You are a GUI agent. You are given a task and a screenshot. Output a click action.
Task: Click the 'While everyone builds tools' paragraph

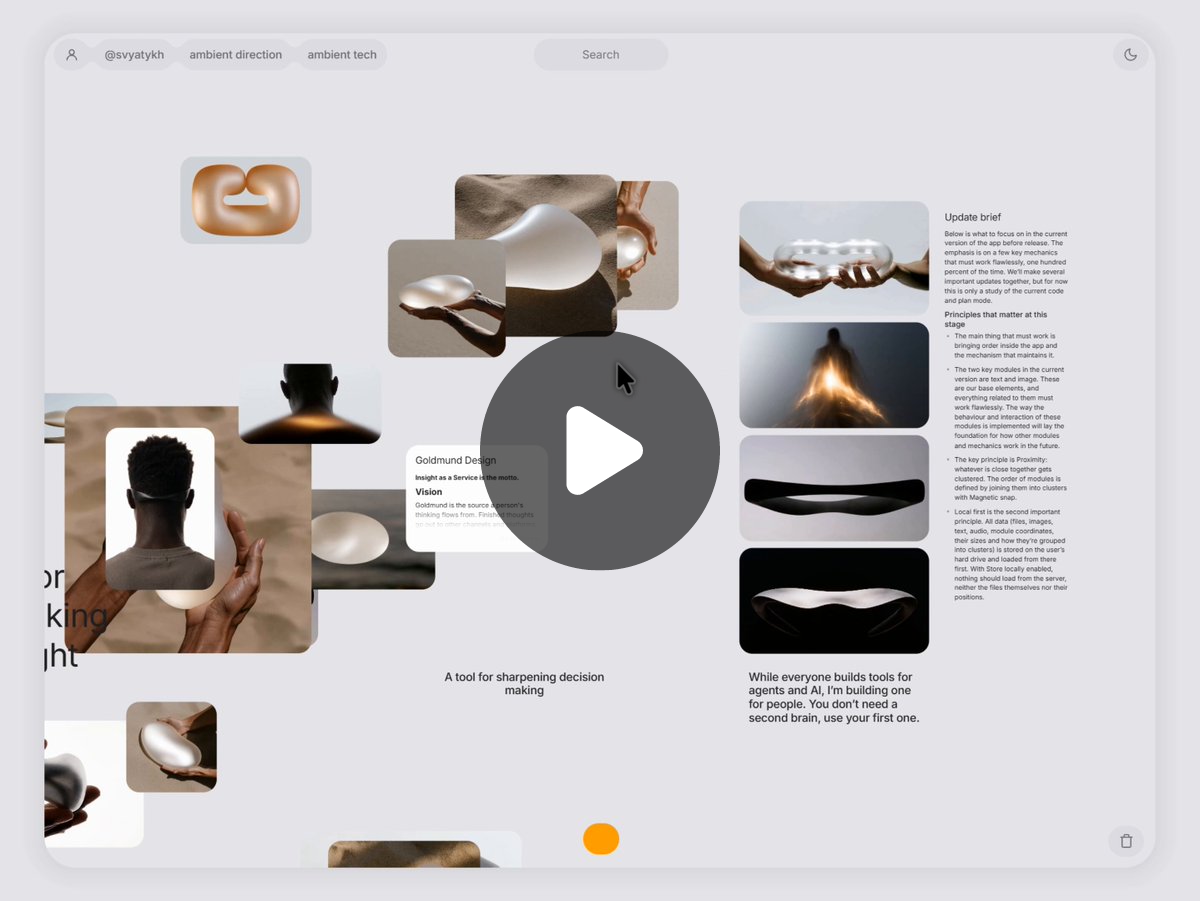[834, 698]
